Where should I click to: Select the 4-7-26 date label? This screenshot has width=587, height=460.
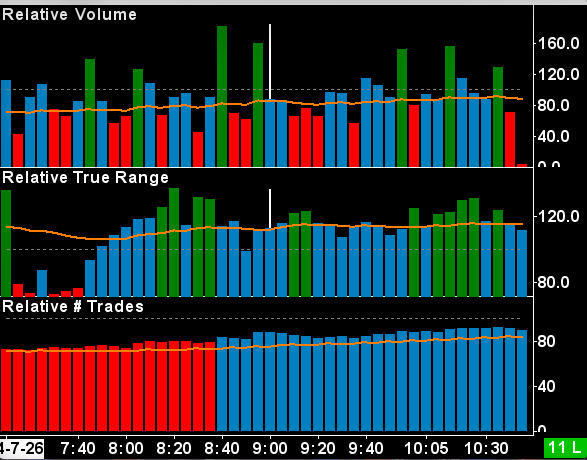pos(21,448)
